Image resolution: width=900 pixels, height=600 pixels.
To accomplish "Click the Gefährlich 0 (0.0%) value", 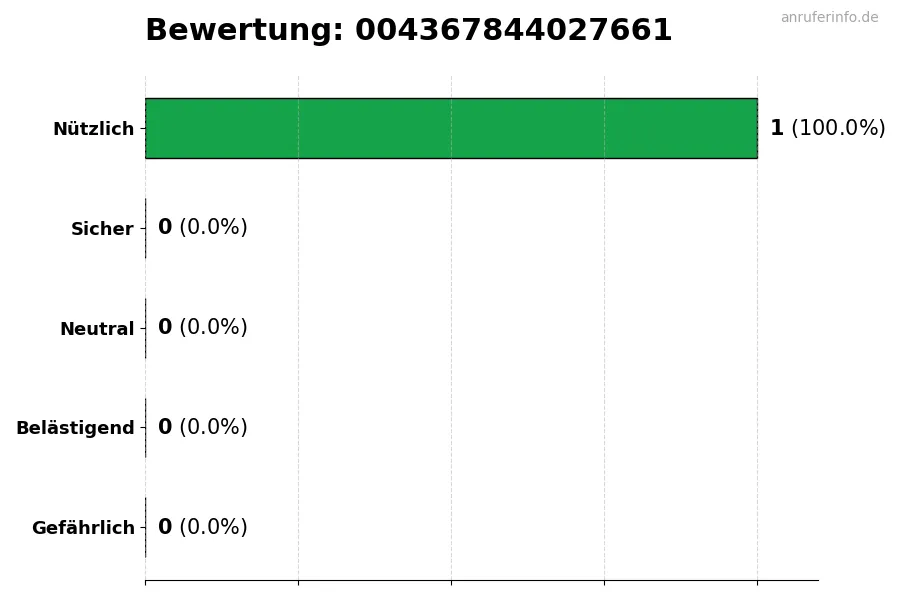I will click(x=202, y=528).
